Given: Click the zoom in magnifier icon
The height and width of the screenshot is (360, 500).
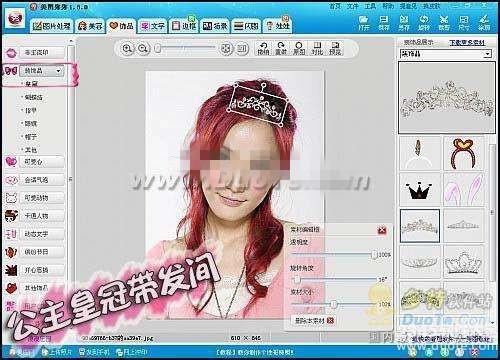Looking at the screenshot, I should click(127, 49).
